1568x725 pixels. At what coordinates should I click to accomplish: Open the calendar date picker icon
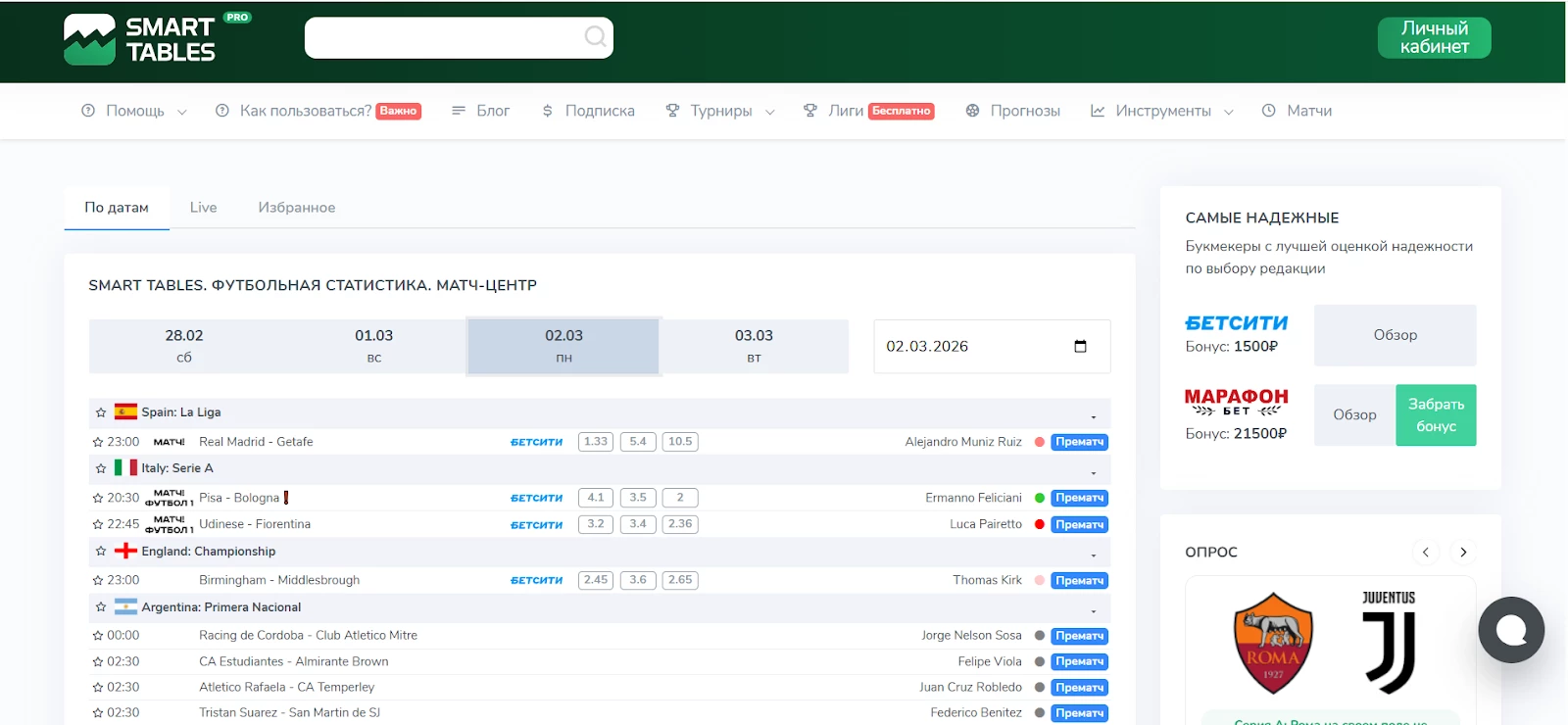pos(1080,346)
